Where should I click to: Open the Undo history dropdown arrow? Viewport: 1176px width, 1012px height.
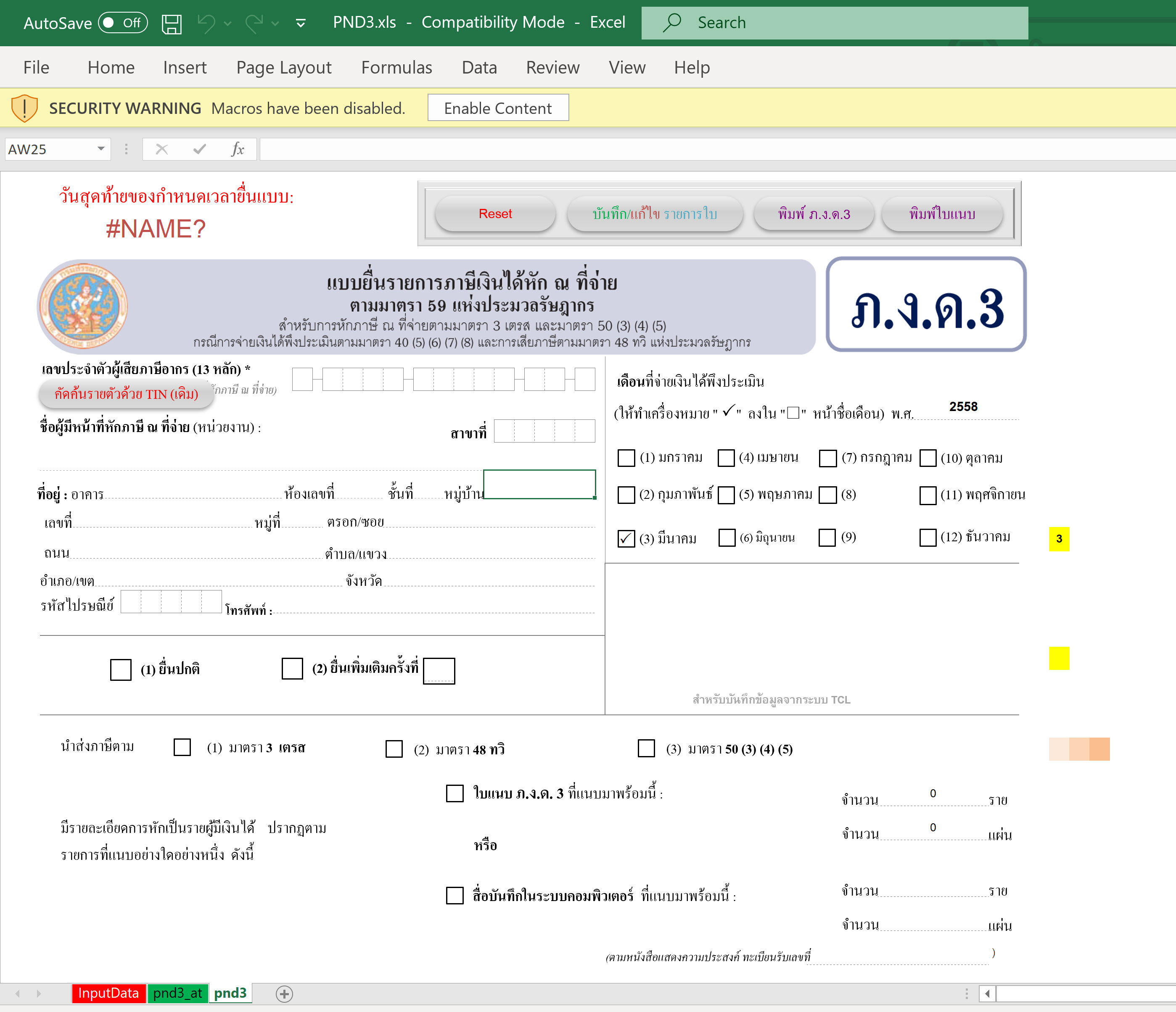227,24
